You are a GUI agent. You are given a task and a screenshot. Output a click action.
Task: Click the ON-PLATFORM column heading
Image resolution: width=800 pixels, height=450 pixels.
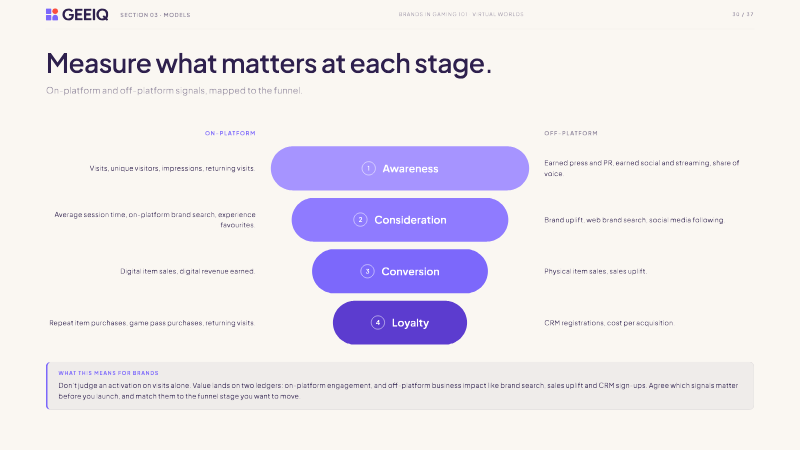point(230,133)
